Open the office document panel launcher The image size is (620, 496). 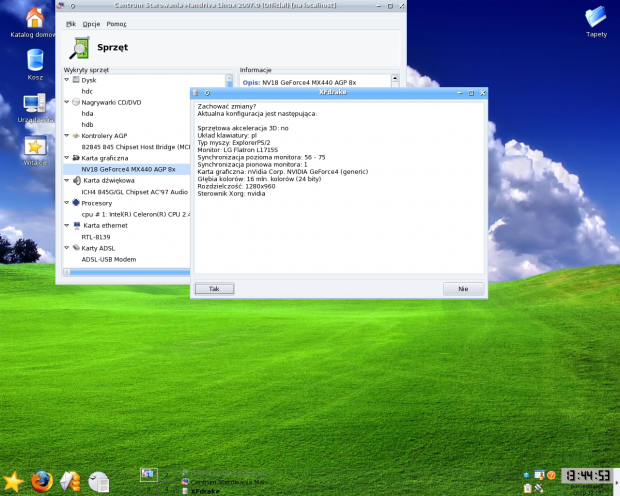(x=98, y=482)
